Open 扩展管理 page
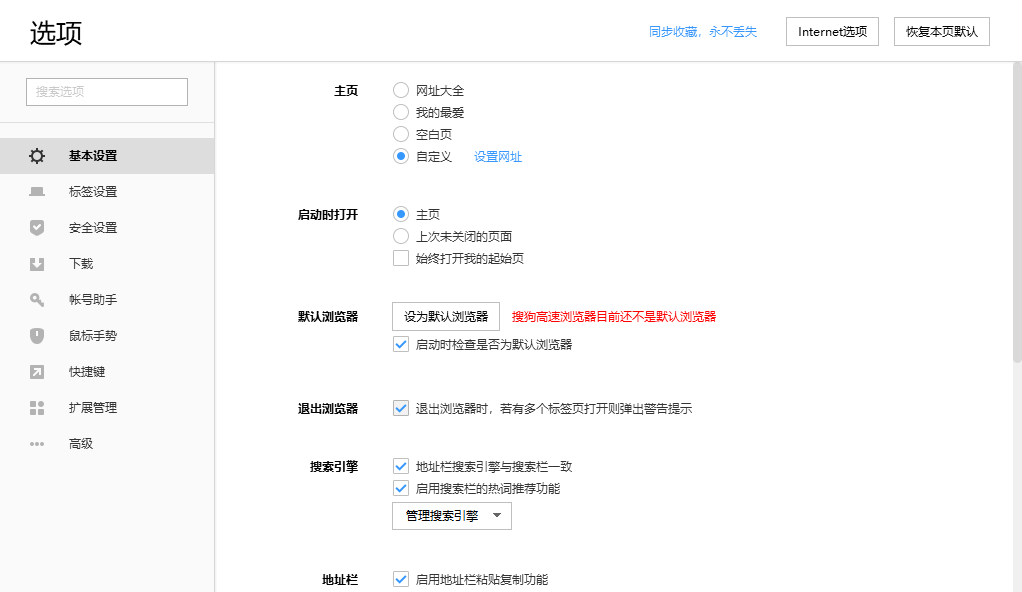This screenshot has width=1022, height=592. pyautogui.click(x=107, y=408)
